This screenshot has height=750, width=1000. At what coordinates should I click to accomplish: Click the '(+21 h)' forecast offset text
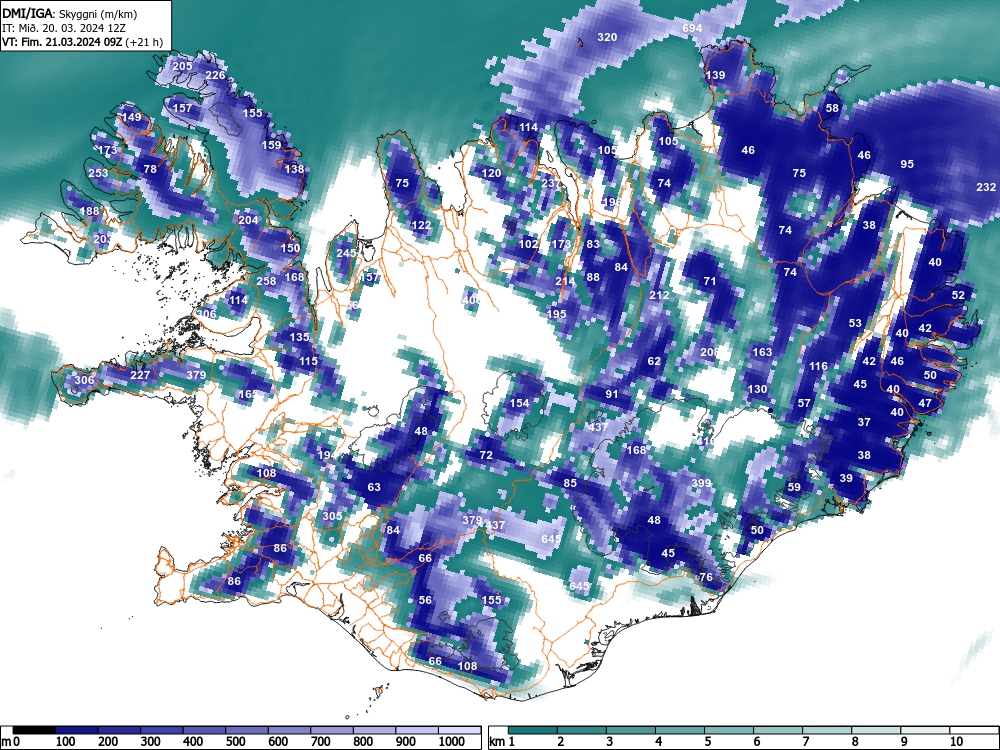144,42
